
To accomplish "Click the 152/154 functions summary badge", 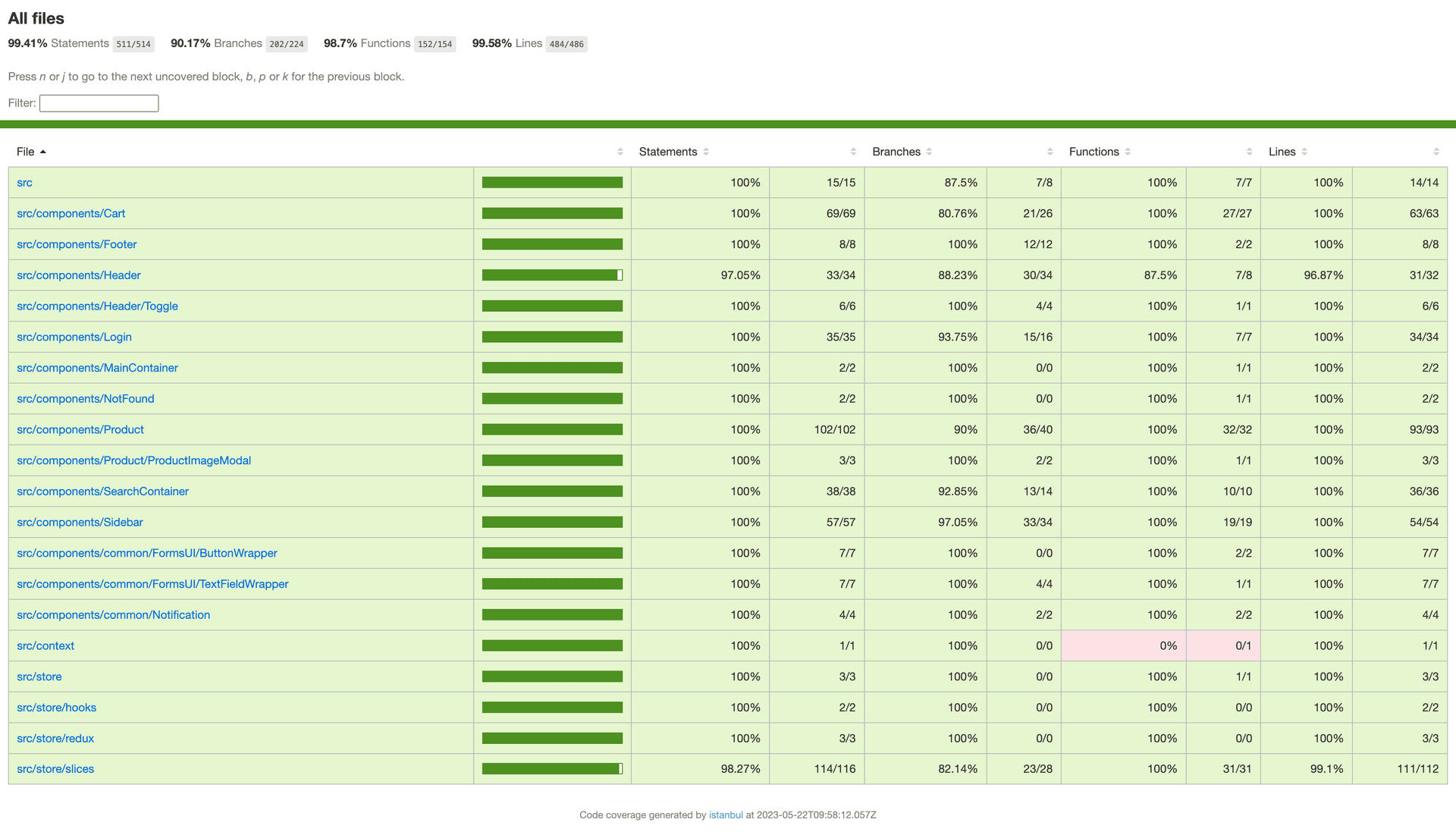I will pos(435,44).
